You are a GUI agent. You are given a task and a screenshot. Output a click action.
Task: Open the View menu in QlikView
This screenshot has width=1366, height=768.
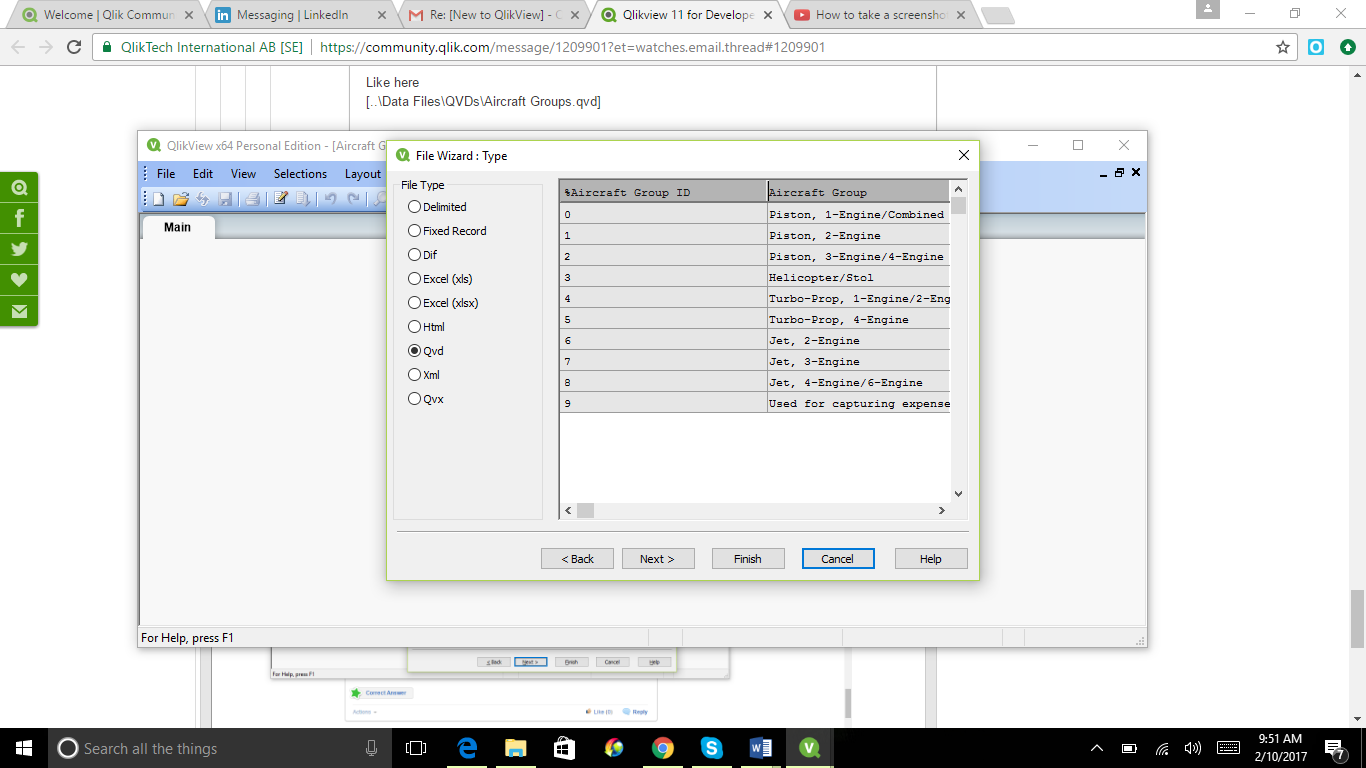pyautogui.click(x=243, y=174)
